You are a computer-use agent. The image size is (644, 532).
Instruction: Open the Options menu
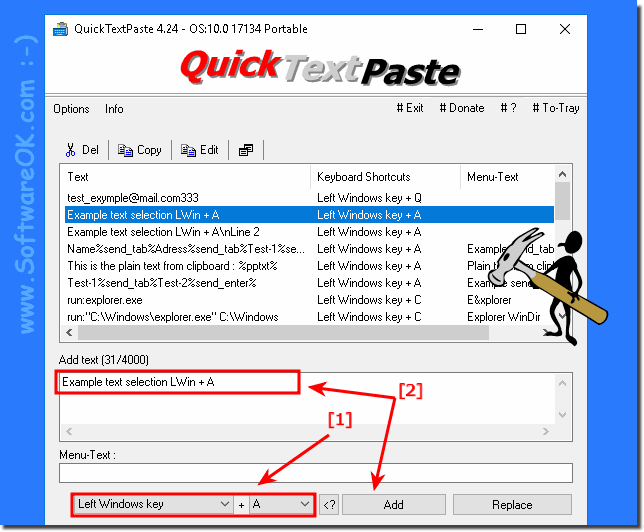pyautogui.click(x=71, y=109)
